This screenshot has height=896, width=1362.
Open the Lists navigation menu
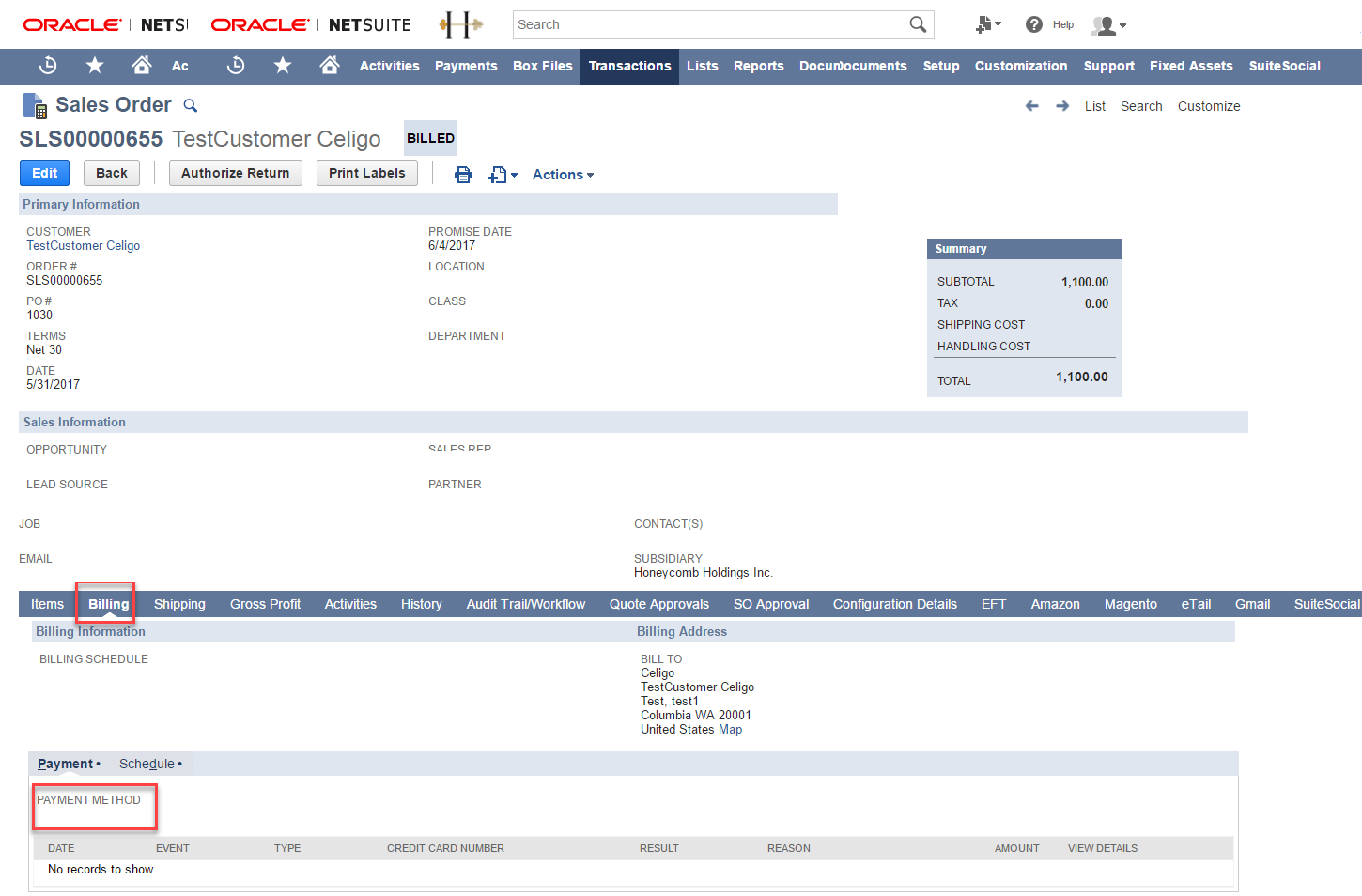702,66
